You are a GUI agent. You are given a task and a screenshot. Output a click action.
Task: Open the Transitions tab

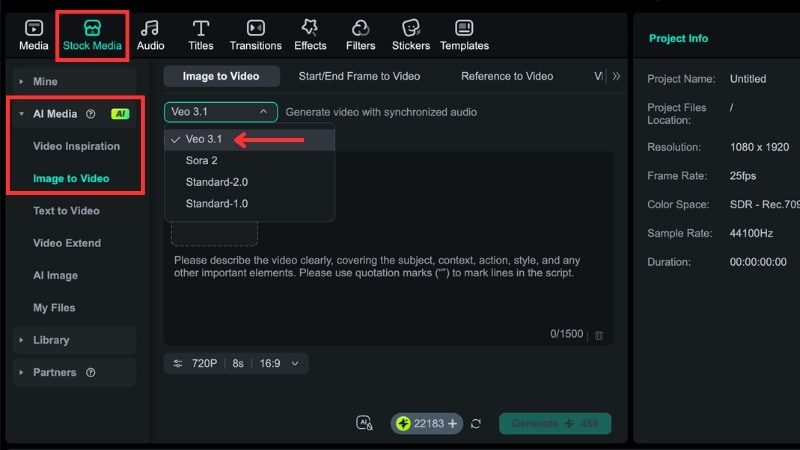pyautogui.click(x=256, y=36)
